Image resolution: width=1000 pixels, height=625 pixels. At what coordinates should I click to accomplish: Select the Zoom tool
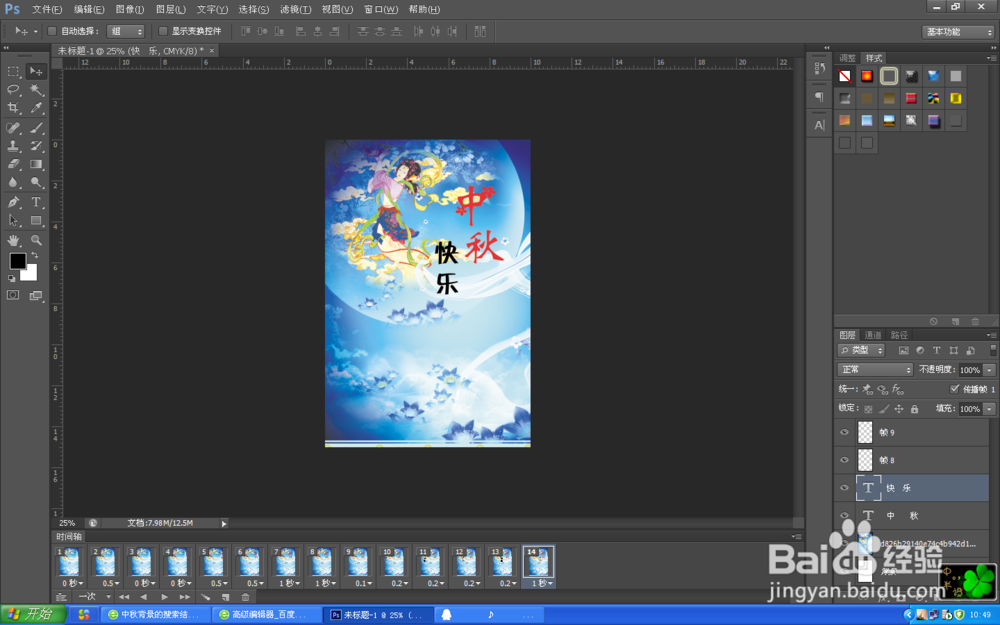36,240
